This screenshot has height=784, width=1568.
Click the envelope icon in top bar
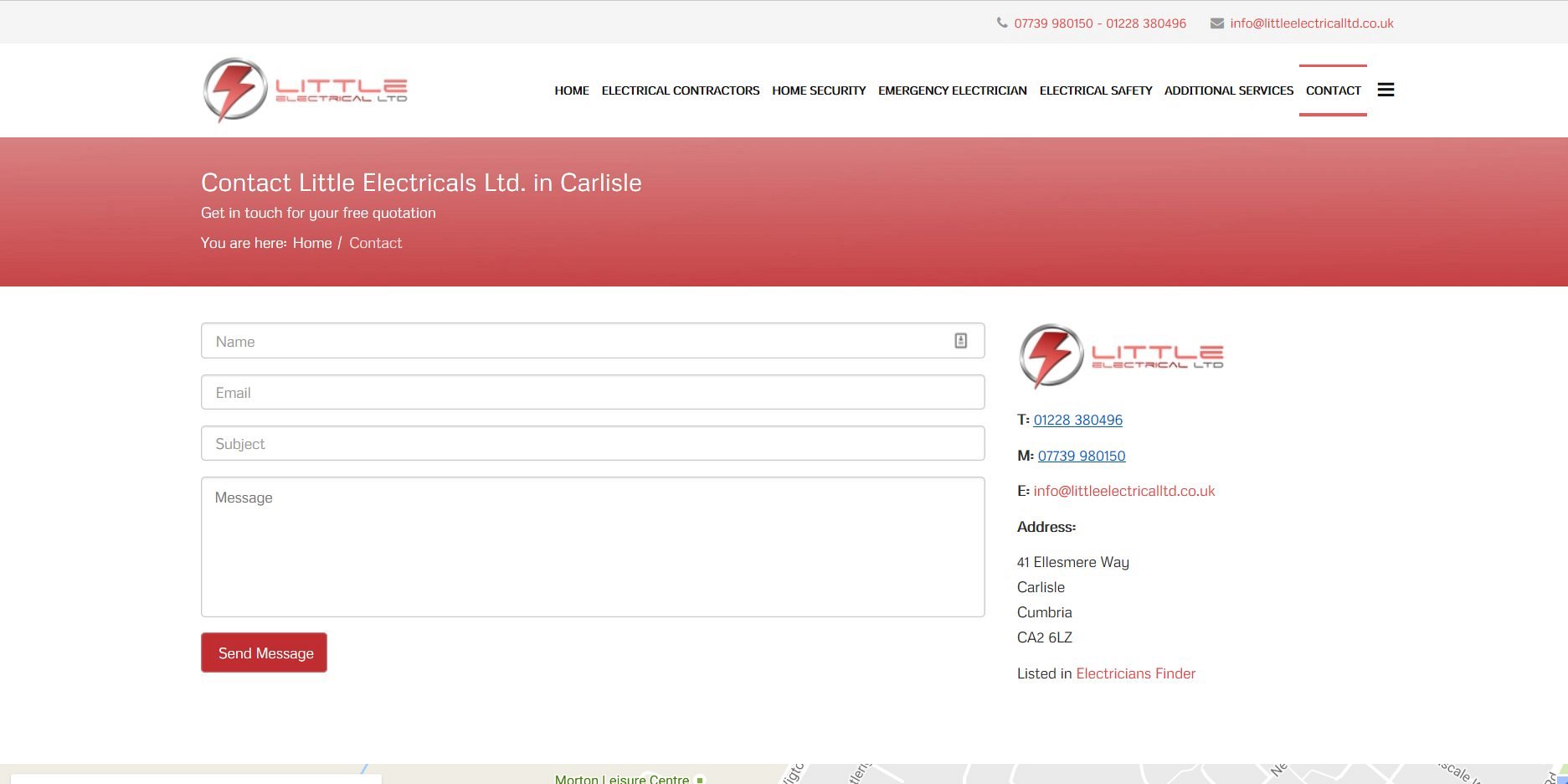1216,23
